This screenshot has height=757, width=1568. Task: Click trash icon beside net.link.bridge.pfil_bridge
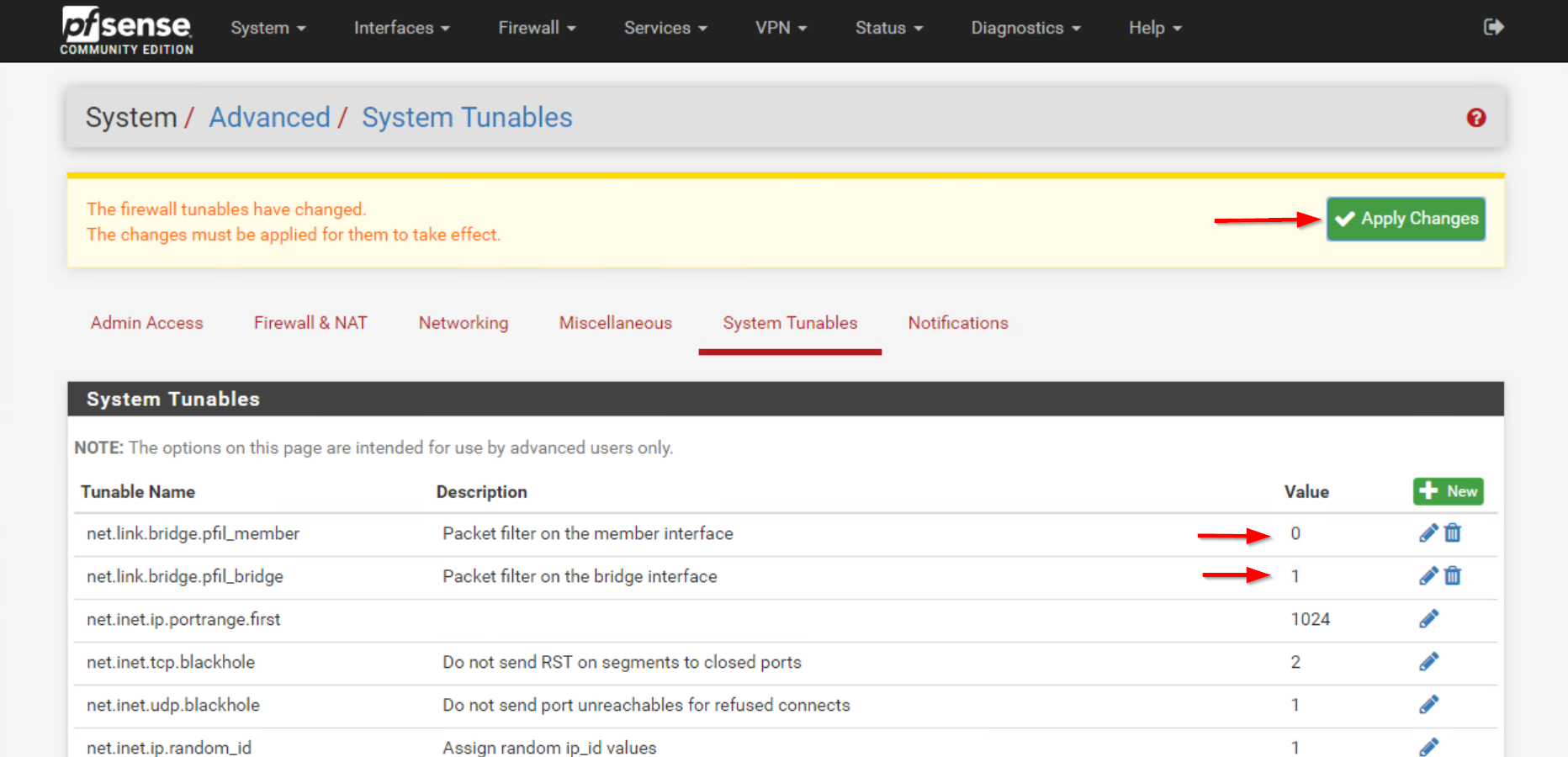click(1452, 576)
